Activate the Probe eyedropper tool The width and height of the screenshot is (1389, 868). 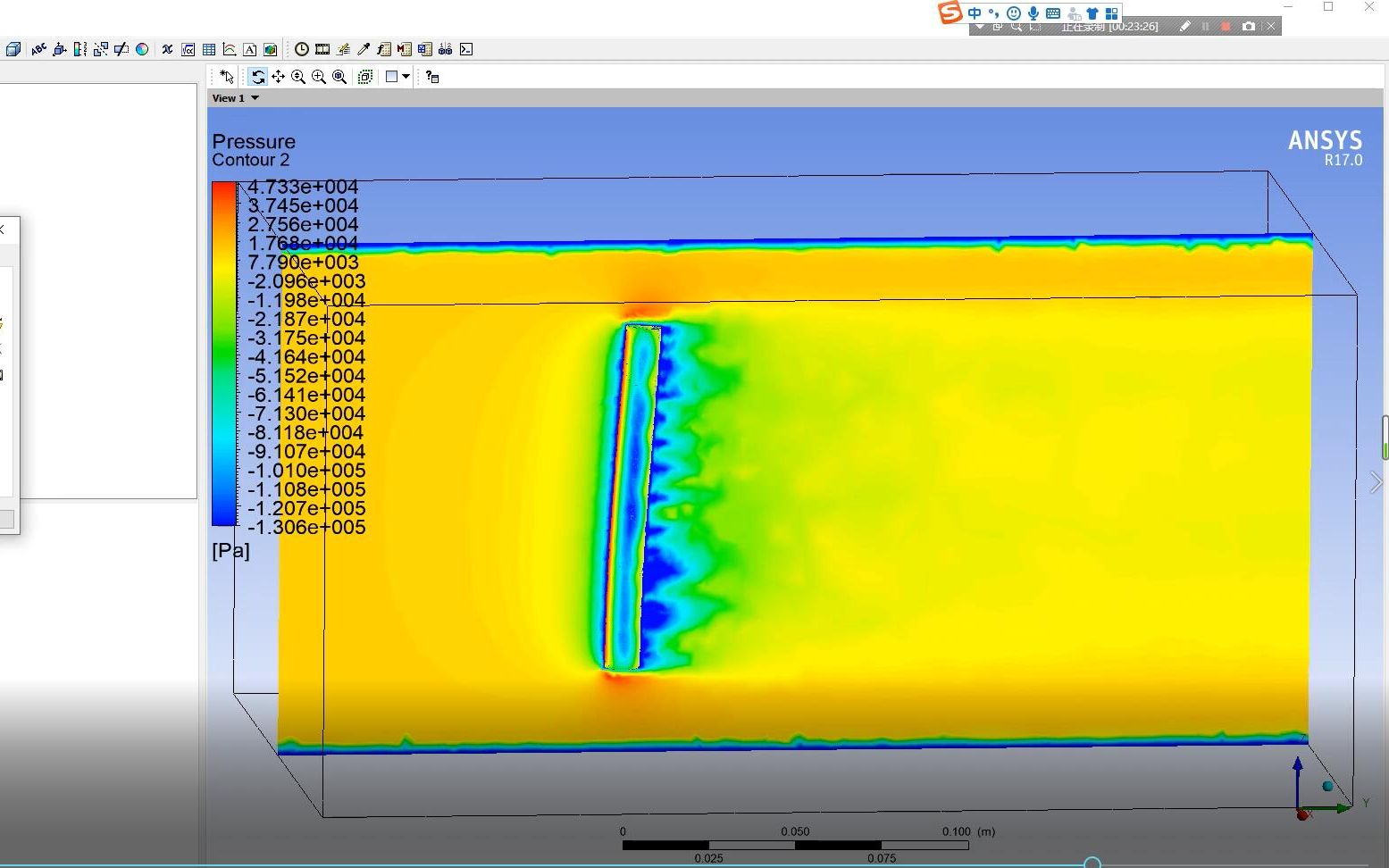(x=364, y=49)
